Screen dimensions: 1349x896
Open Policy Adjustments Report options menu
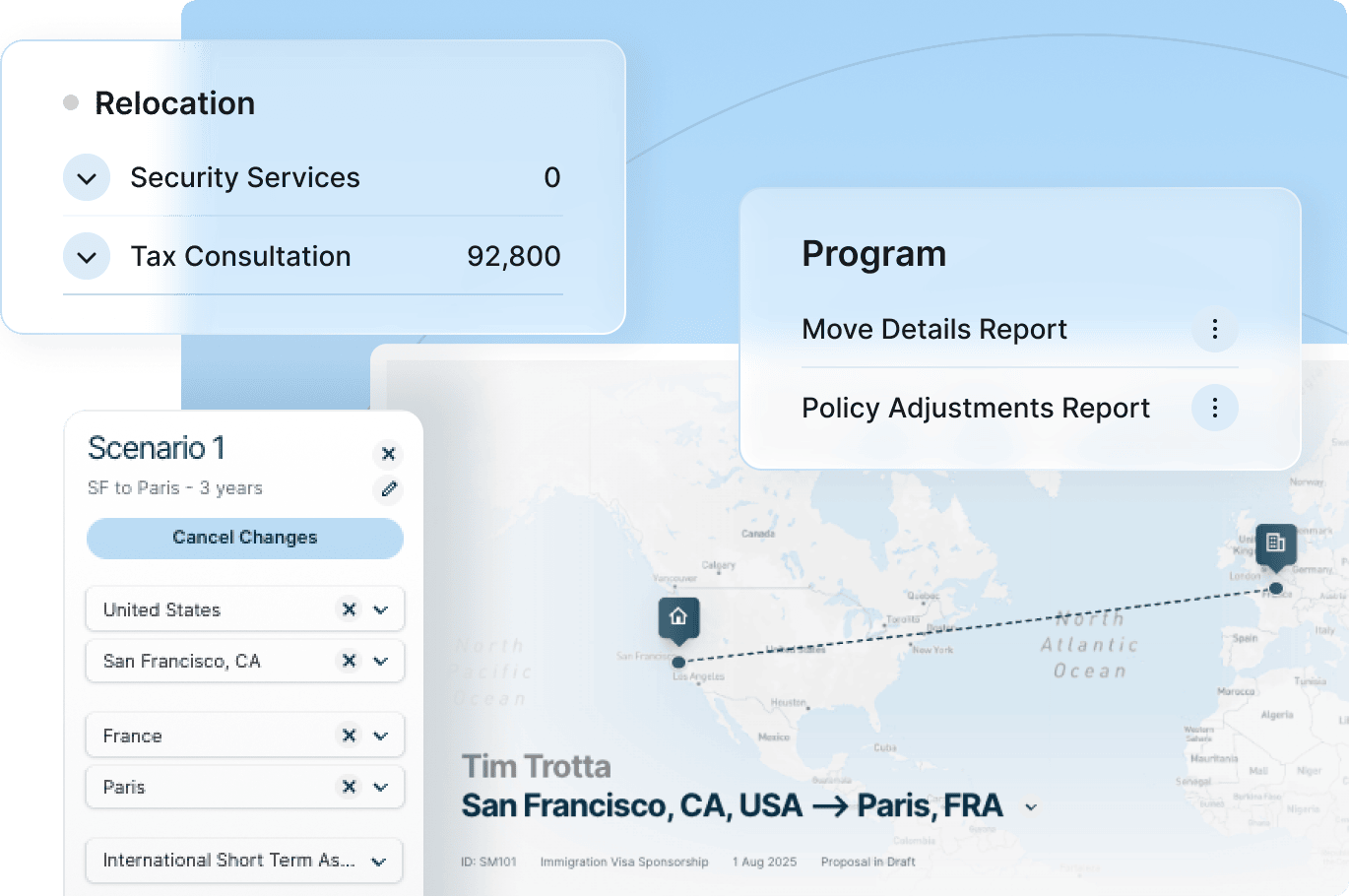coord(1214,408)
